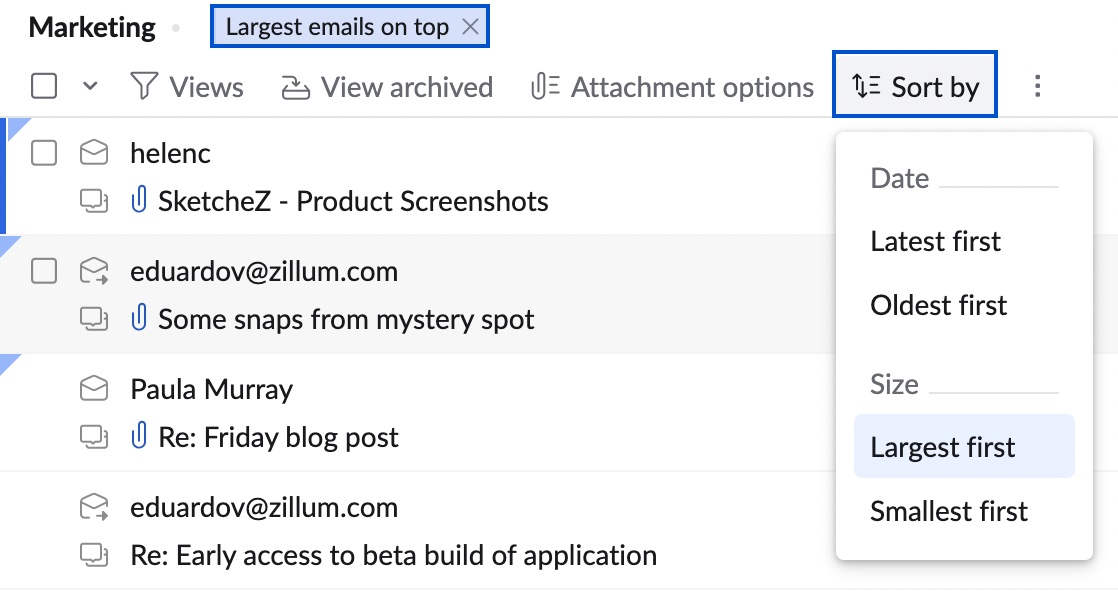Open View archived emails
The height and width of the screenshot is (594, 1118).
[x=387, y=87]
